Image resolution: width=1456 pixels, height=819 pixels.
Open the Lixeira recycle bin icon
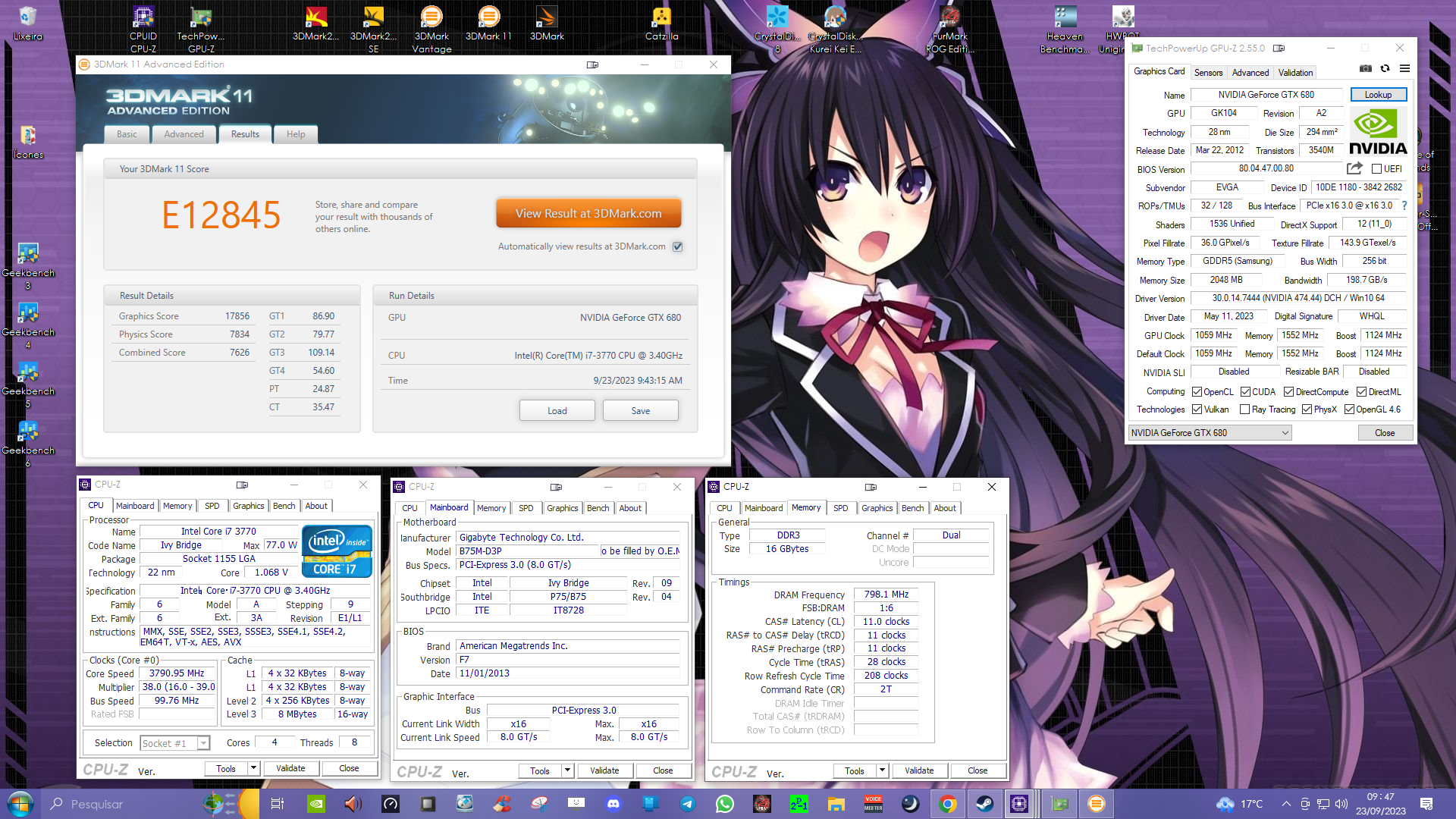[27, 24]
